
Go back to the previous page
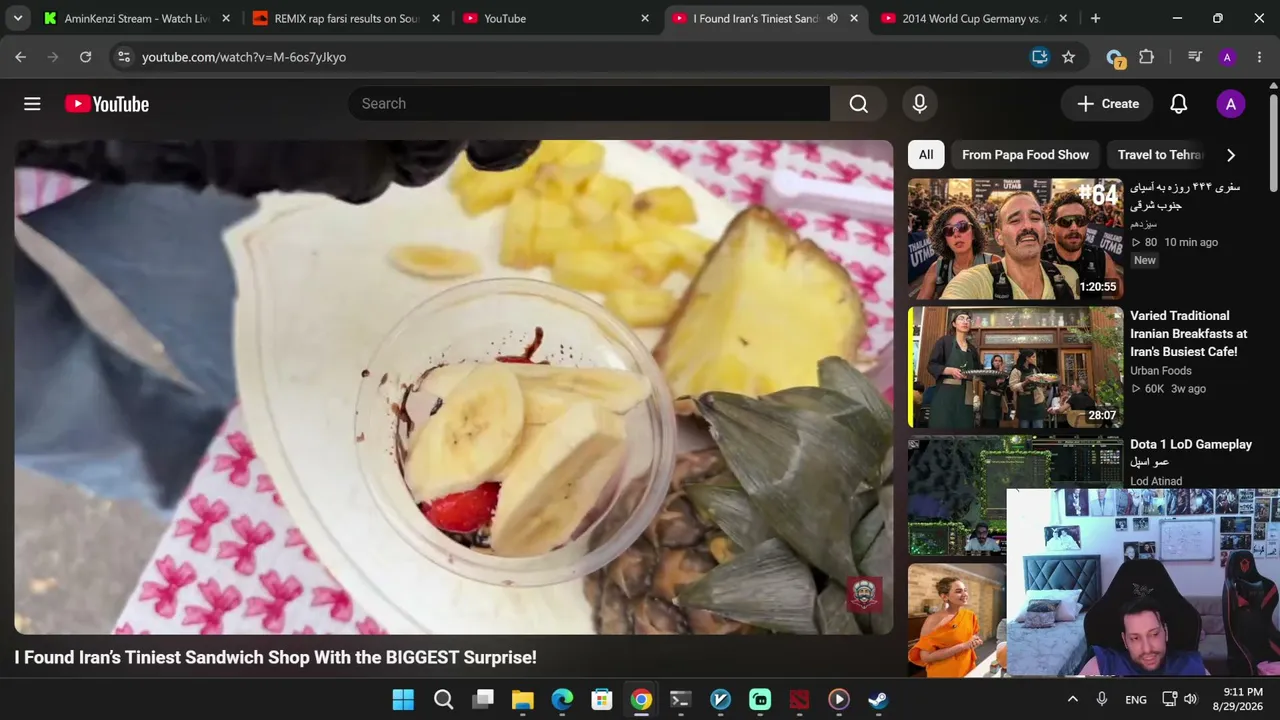pyautogui.click(x=20, y=57)
